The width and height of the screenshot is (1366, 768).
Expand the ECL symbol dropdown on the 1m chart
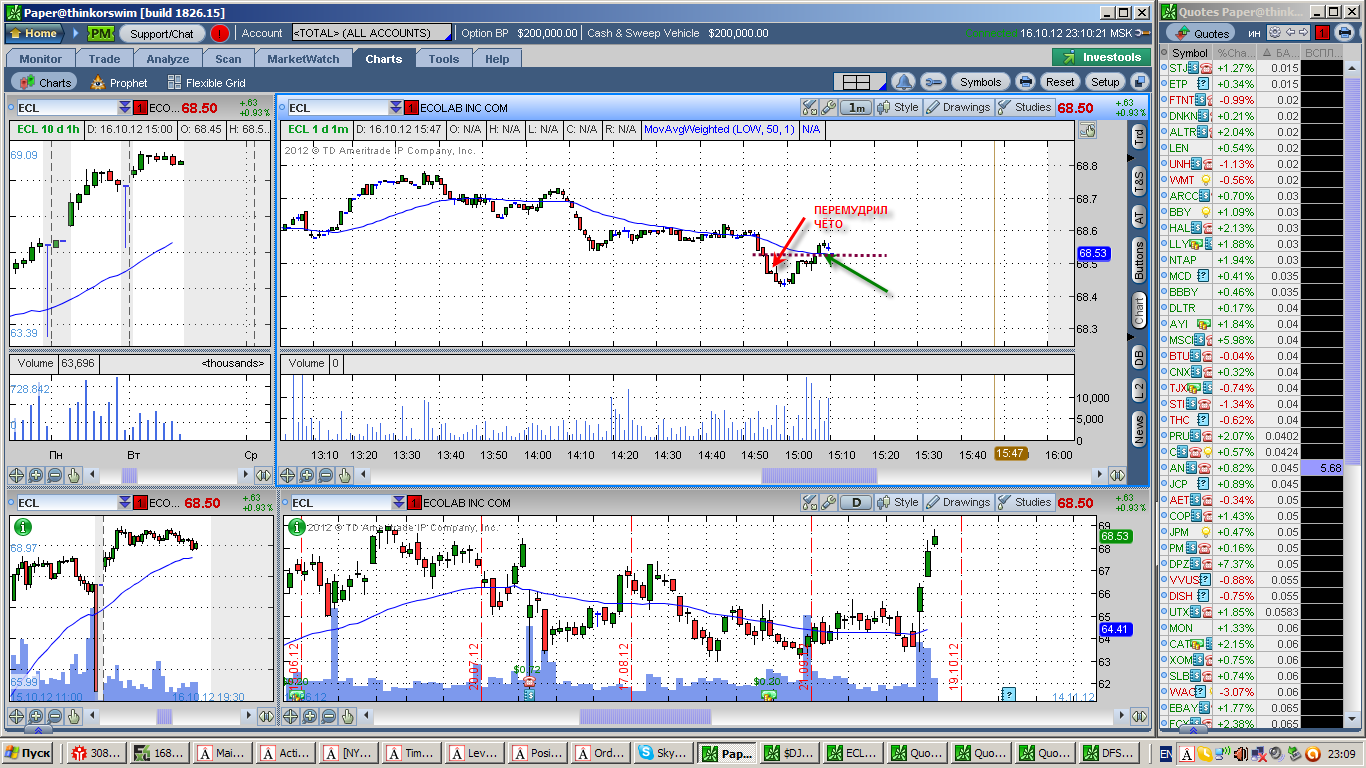coord(396,107)
